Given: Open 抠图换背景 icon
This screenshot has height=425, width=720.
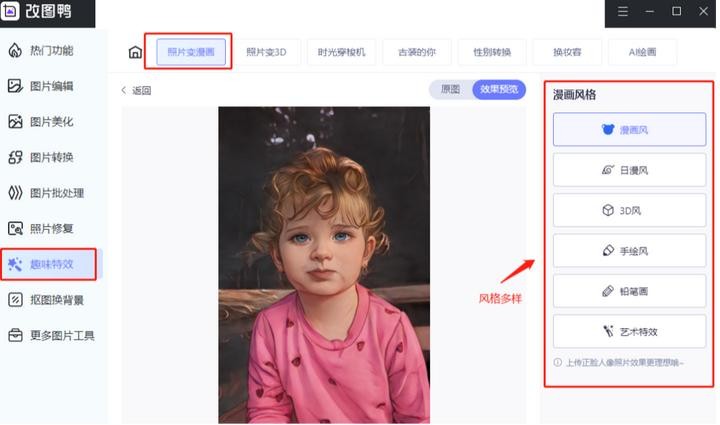Looking at the screenshot, I should click(x=15, y=300).
